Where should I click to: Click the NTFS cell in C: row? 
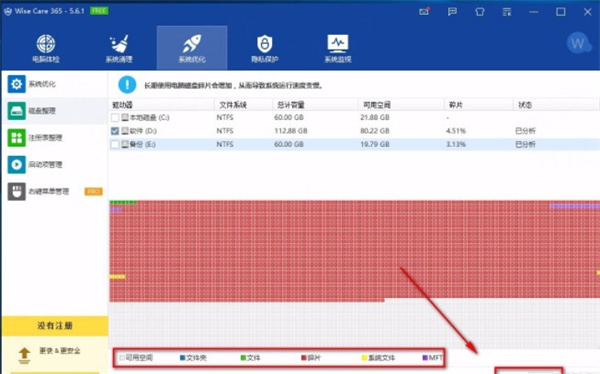tap(225, 117)
